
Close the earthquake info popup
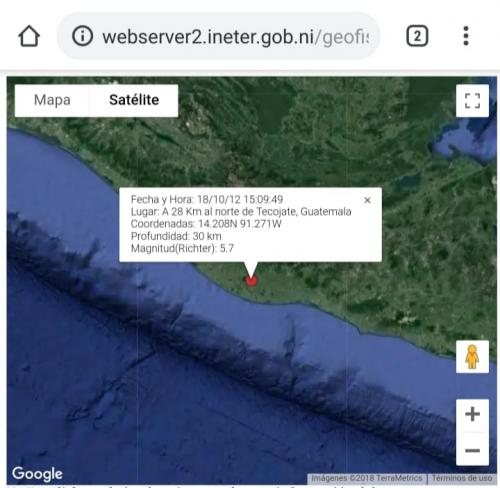pos(367,200)
